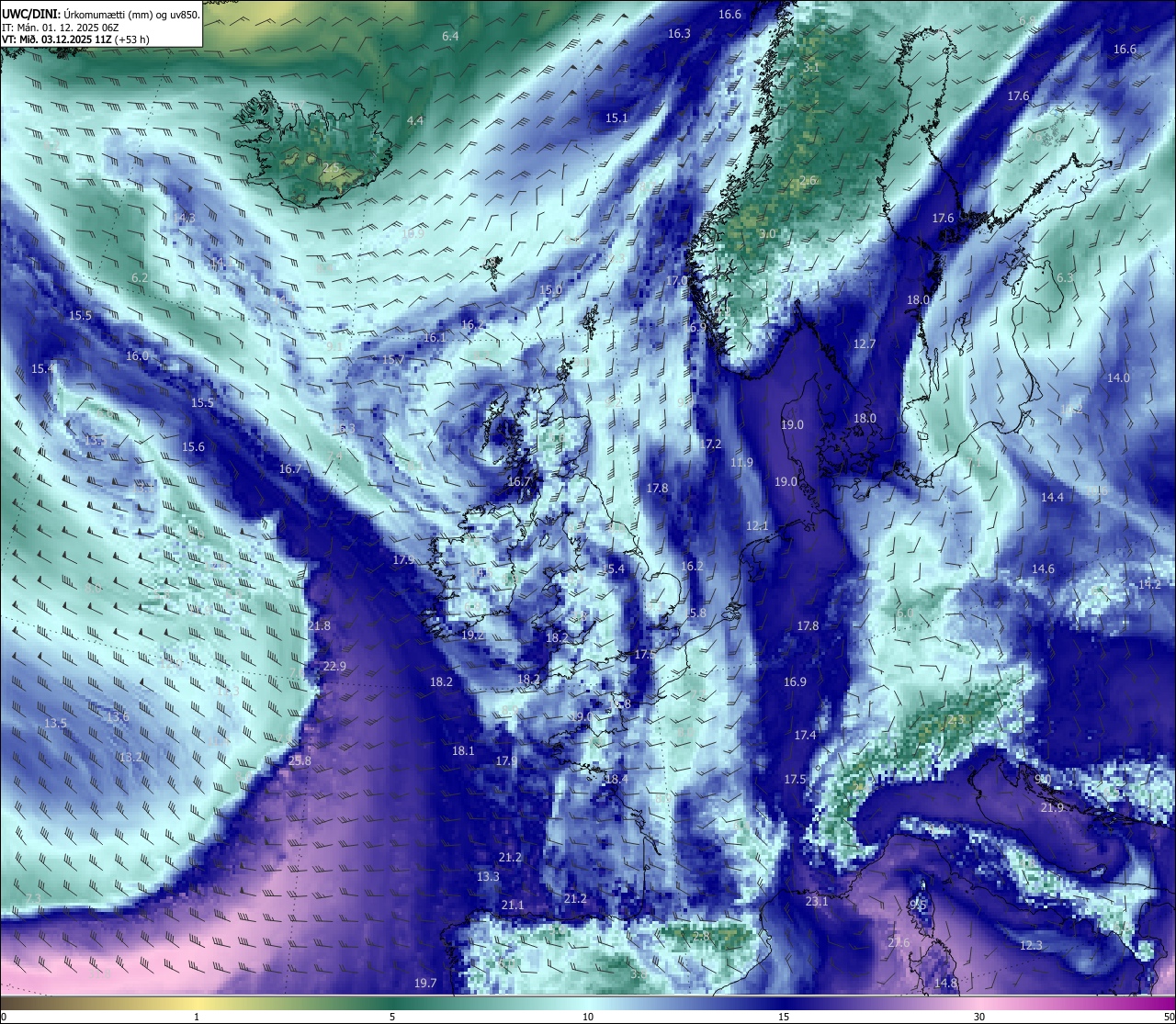1176x1024 pixels.
Task: Click the 13.5 value label in lower left
Action: click(x=55, y=723)
